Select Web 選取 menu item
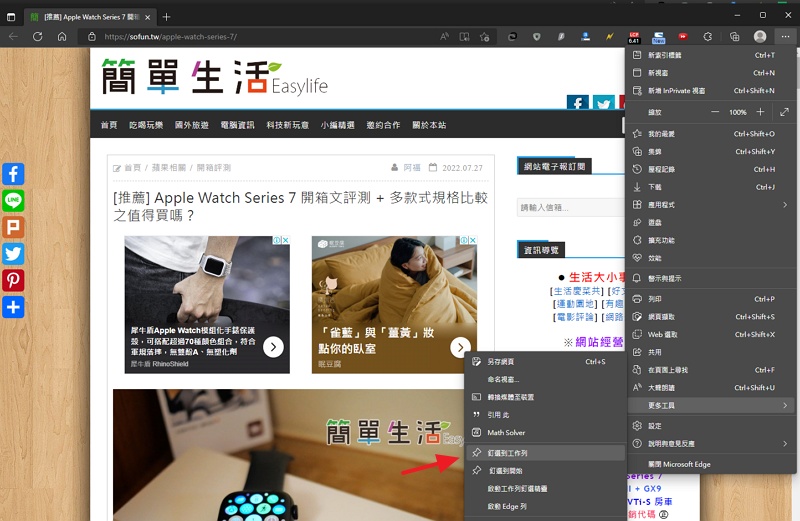The width and height of the screenshot is (800, 521). (x=711, y=335)
